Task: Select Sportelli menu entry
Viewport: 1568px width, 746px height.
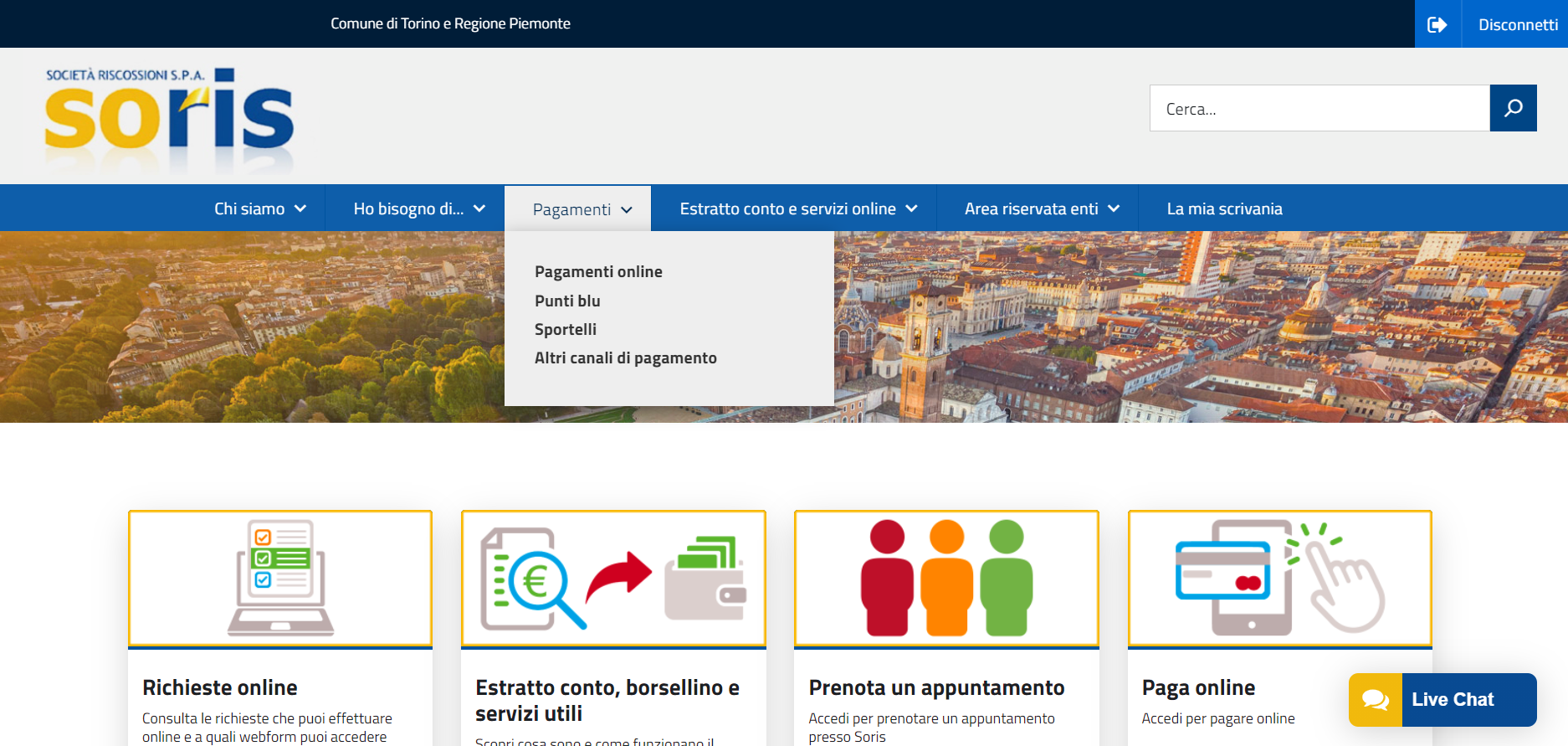Action: (566, 329)
